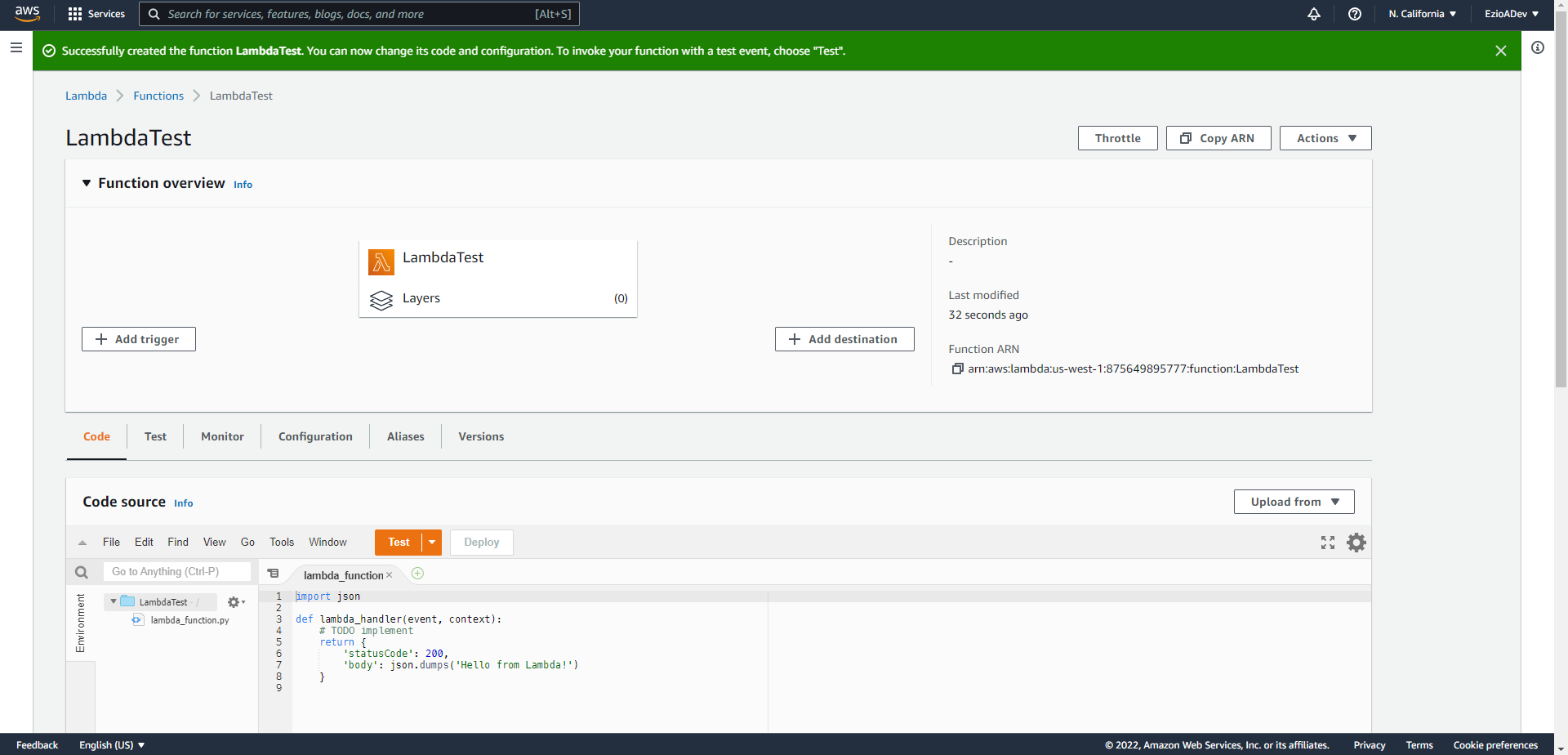Open the editor Find menu
The width and height of the screenshot is (1568, 755).
click(178, 543)
